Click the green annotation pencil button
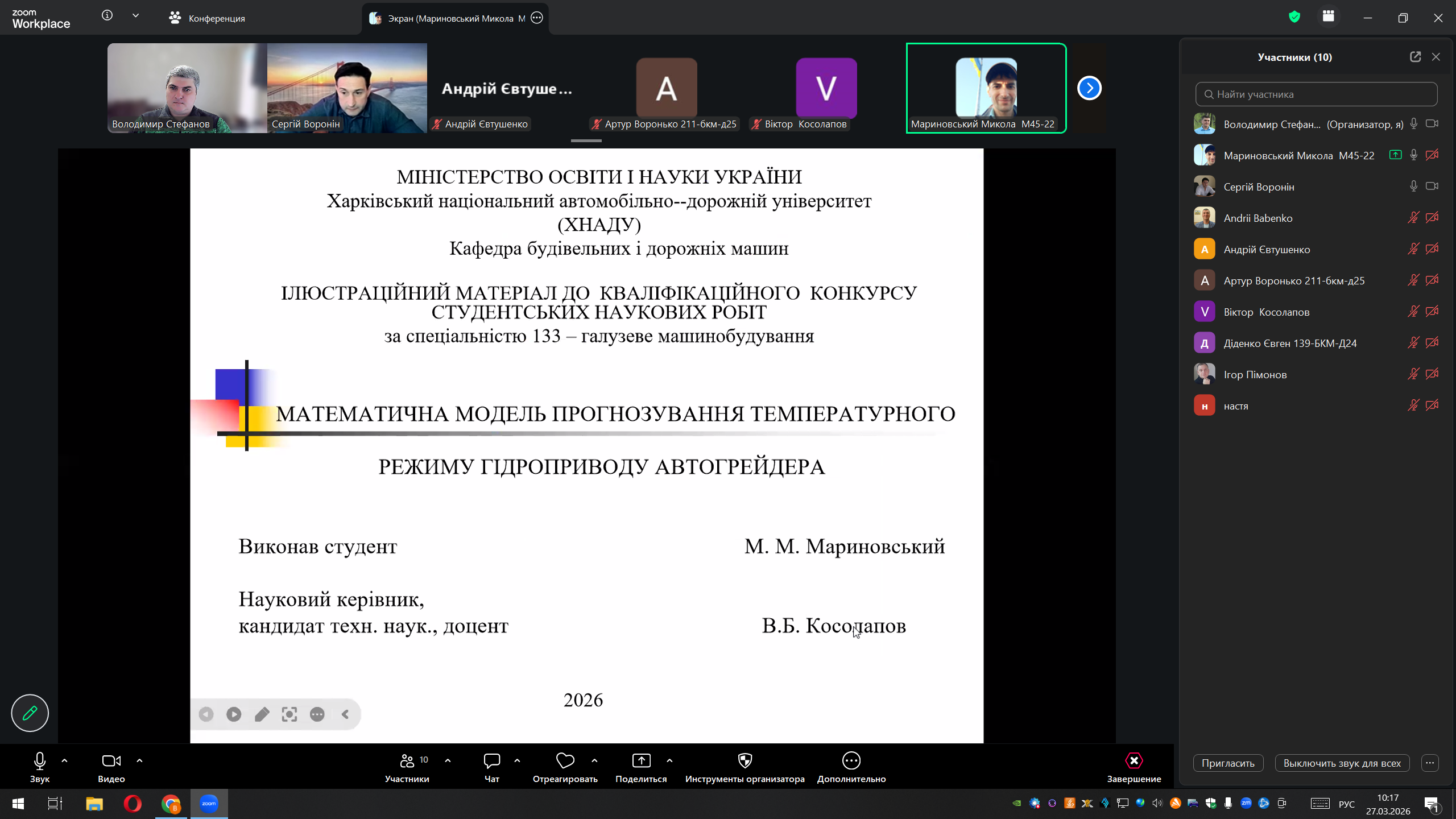The height and width of the screenshot is (819, 1456). tap(30, 713)
